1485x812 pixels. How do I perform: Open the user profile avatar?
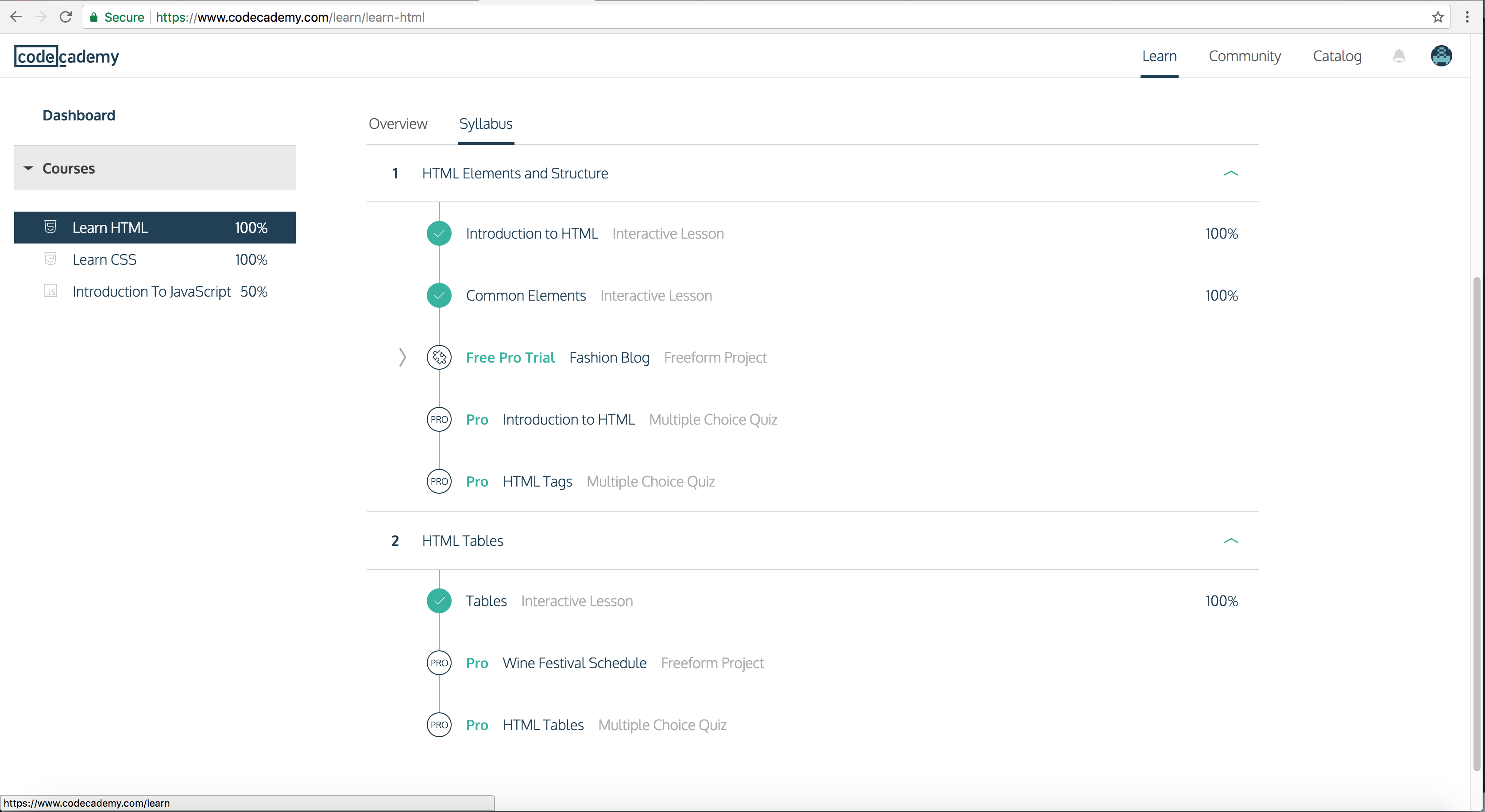point(1441,56)
